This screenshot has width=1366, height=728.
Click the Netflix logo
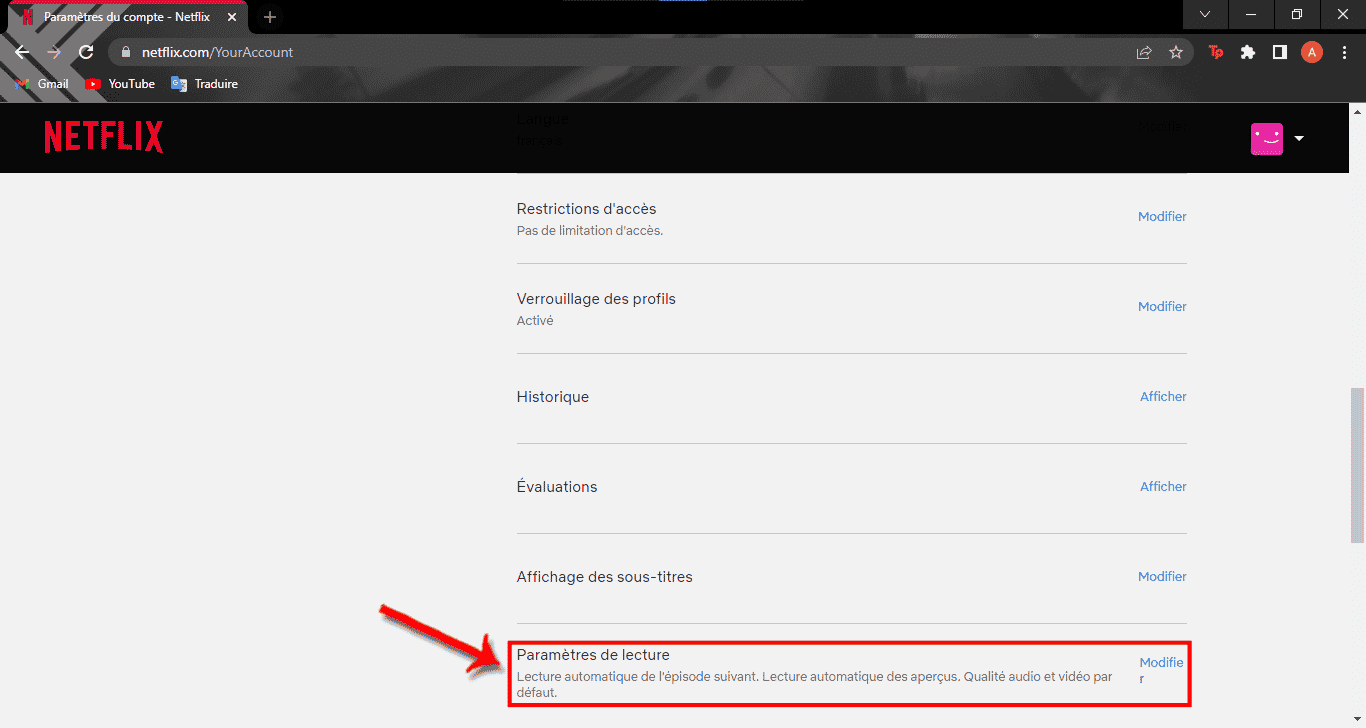pos(104,137)
